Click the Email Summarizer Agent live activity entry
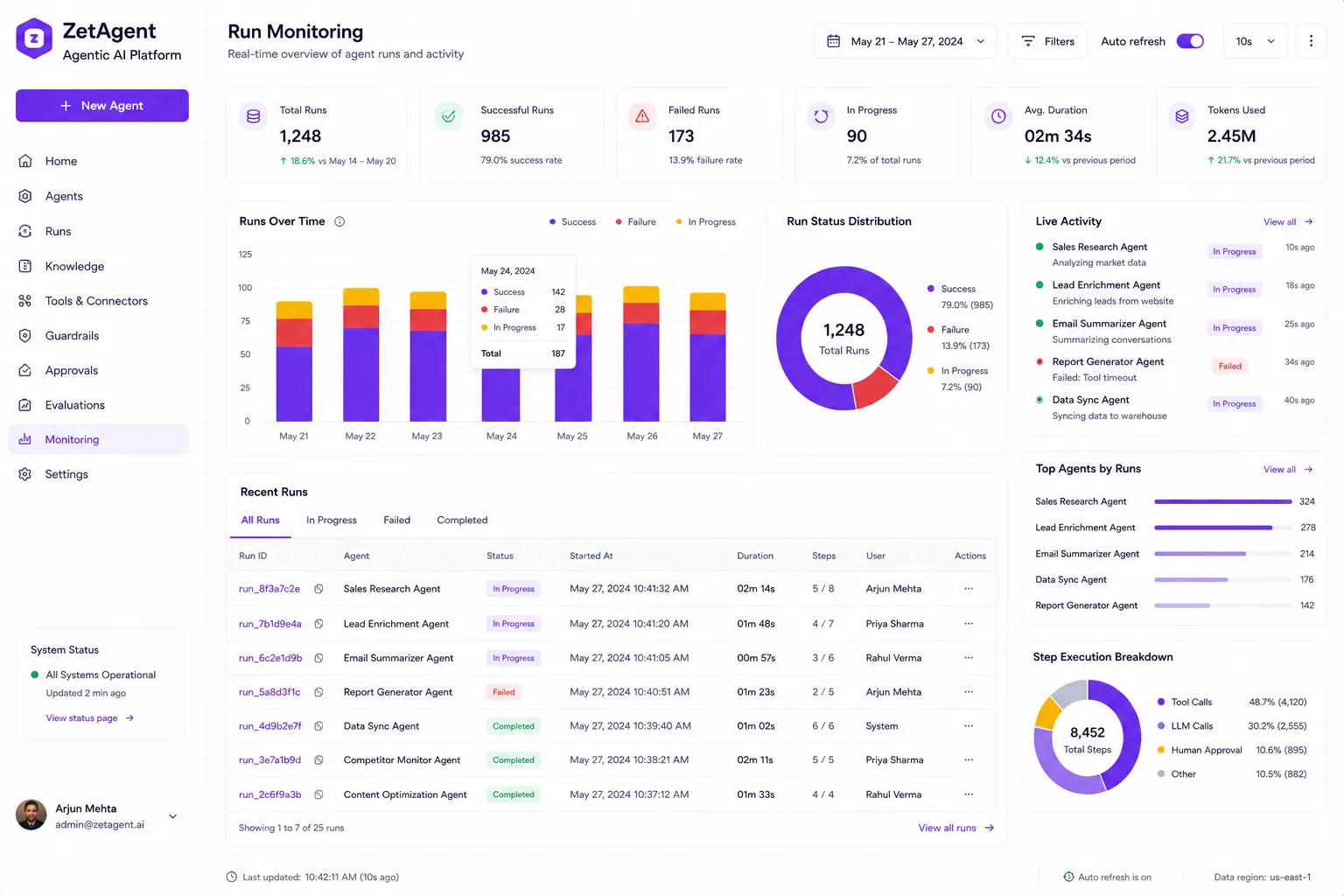The width and height of the screenshot is (1344, 896). 1174,331
